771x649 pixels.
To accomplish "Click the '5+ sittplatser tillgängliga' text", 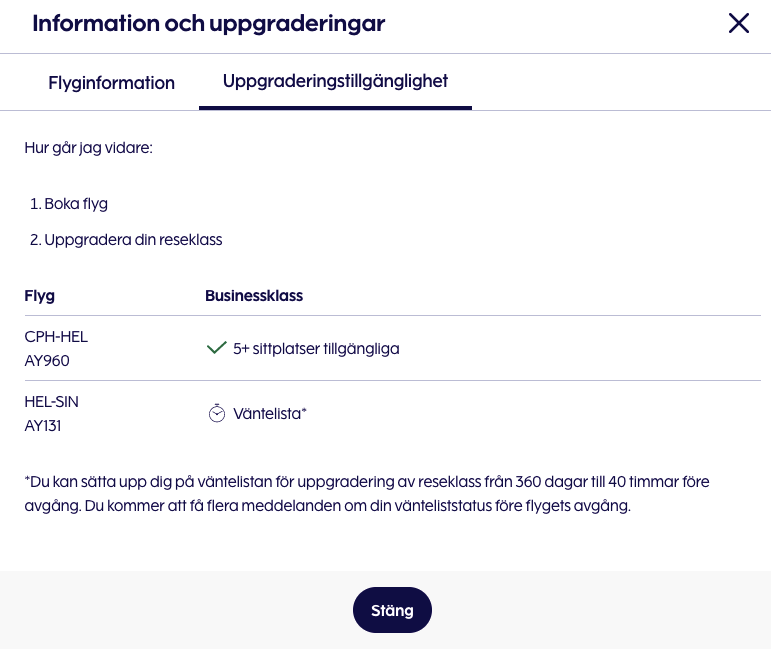I will click(316, 349).
